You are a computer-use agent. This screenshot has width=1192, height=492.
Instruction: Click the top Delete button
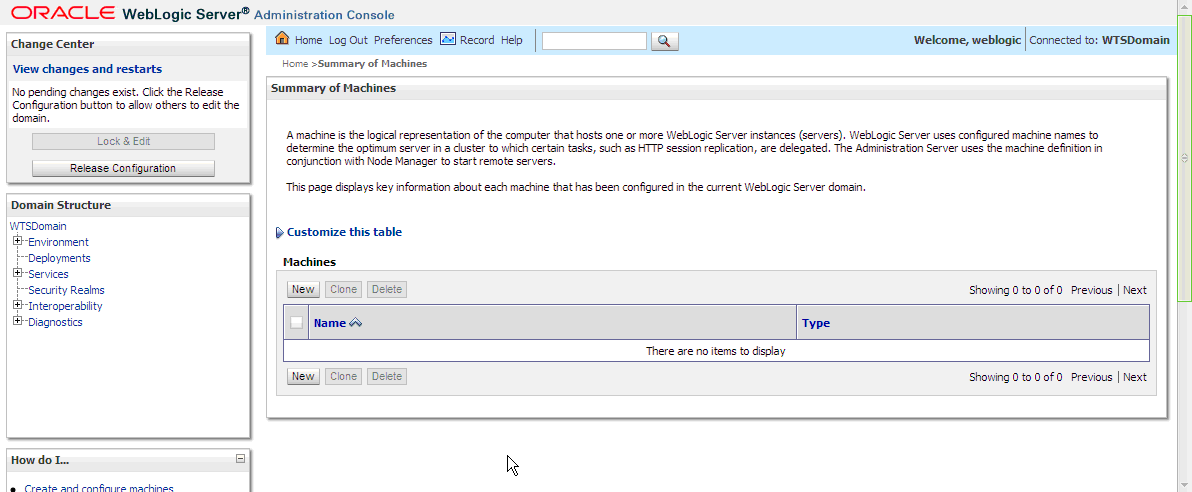coord(387,289)
